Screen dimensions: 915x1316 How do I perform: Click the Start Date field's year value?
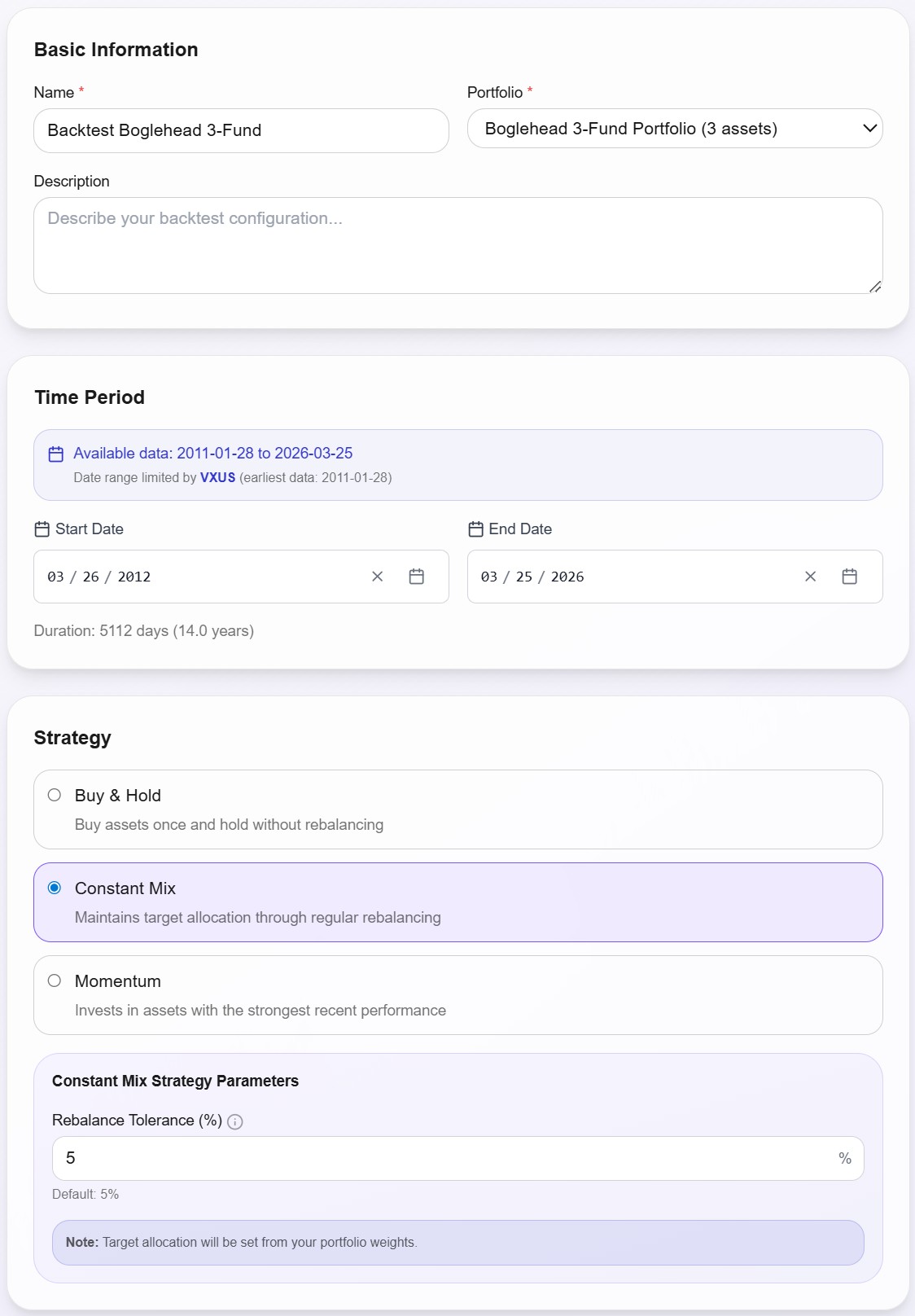[134, 577]
